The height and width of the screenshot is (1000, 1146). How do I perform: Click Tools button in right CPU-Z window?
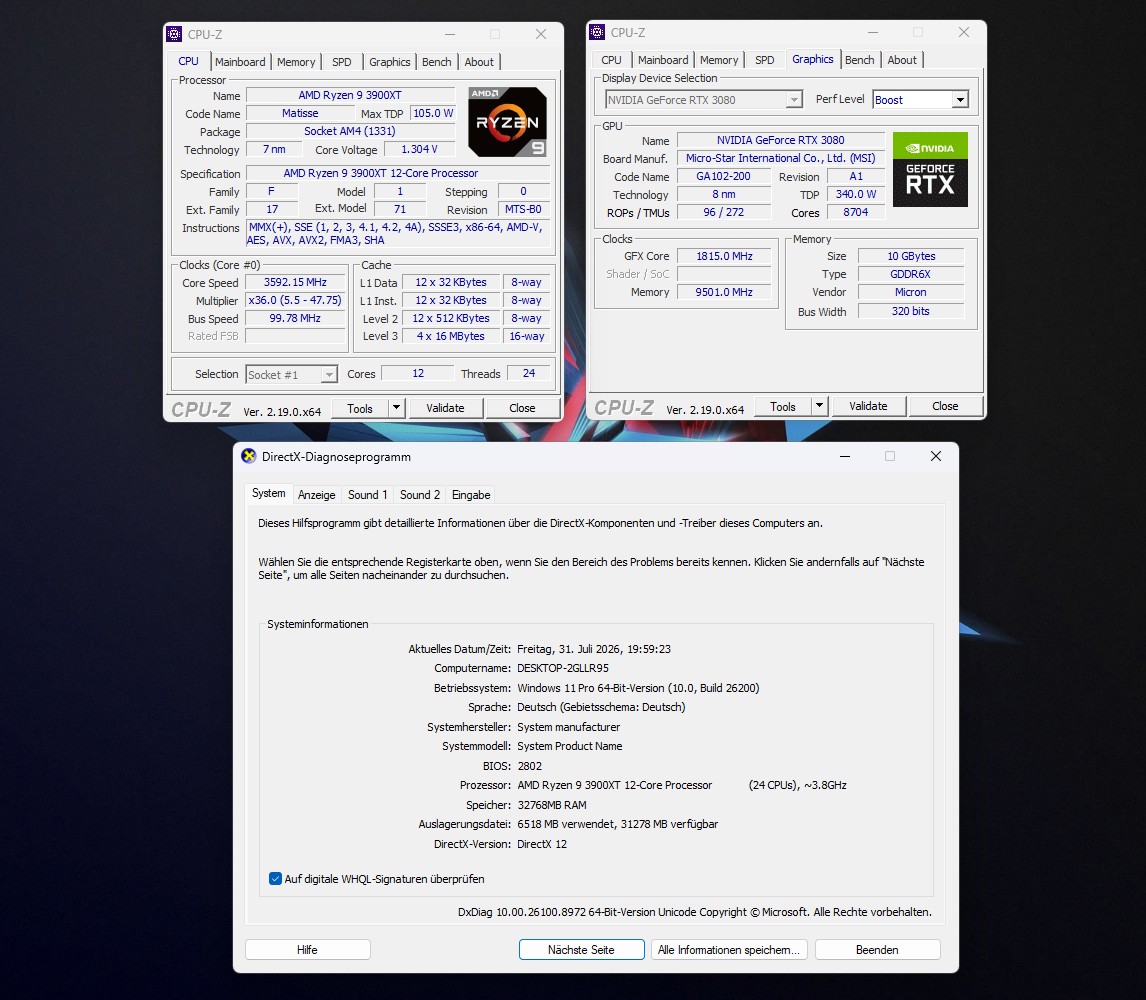pyautogui.click(x=783, y=406)
